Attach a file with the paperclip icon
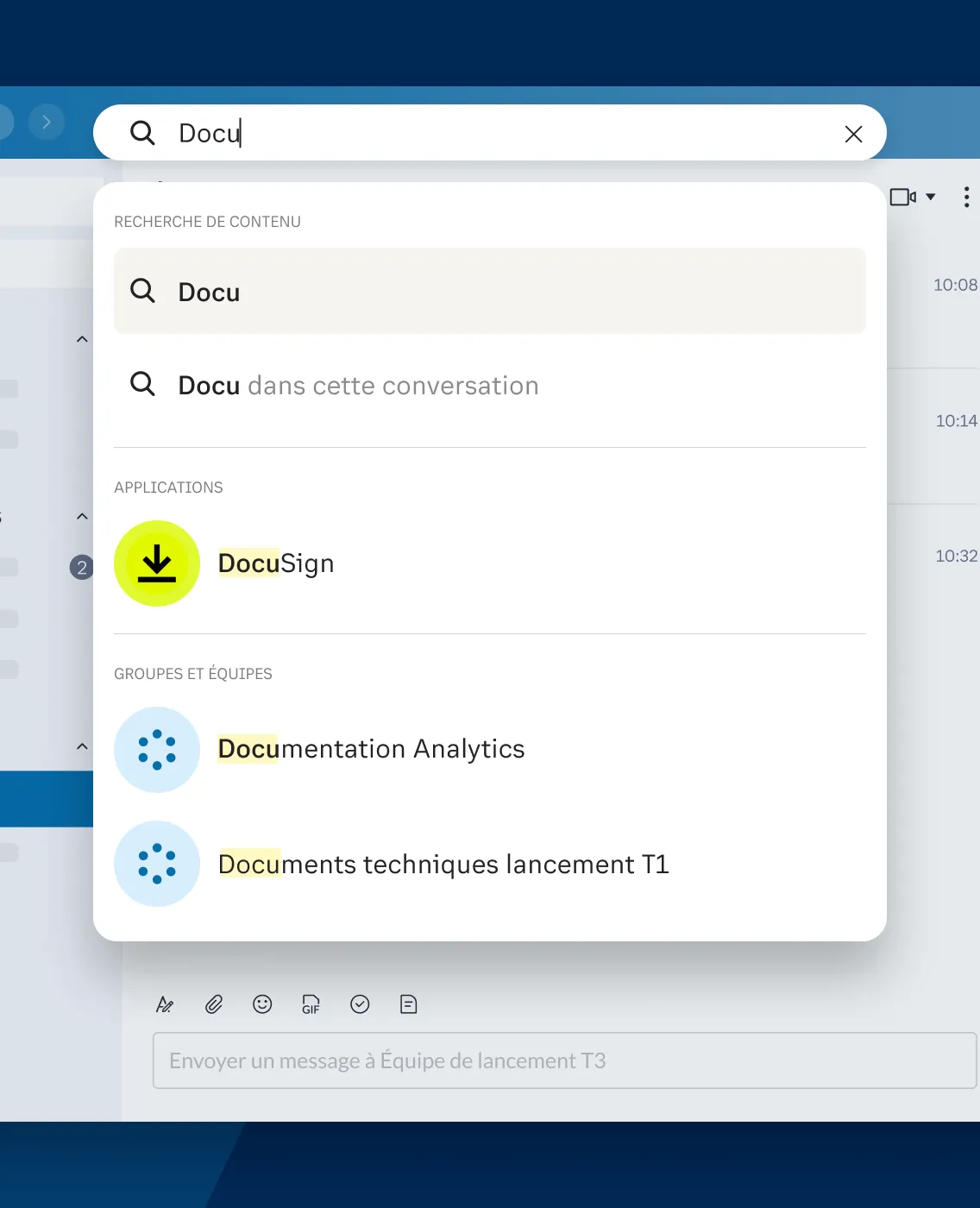The width and height of the screenshot is (980, 1208). 213,1004
